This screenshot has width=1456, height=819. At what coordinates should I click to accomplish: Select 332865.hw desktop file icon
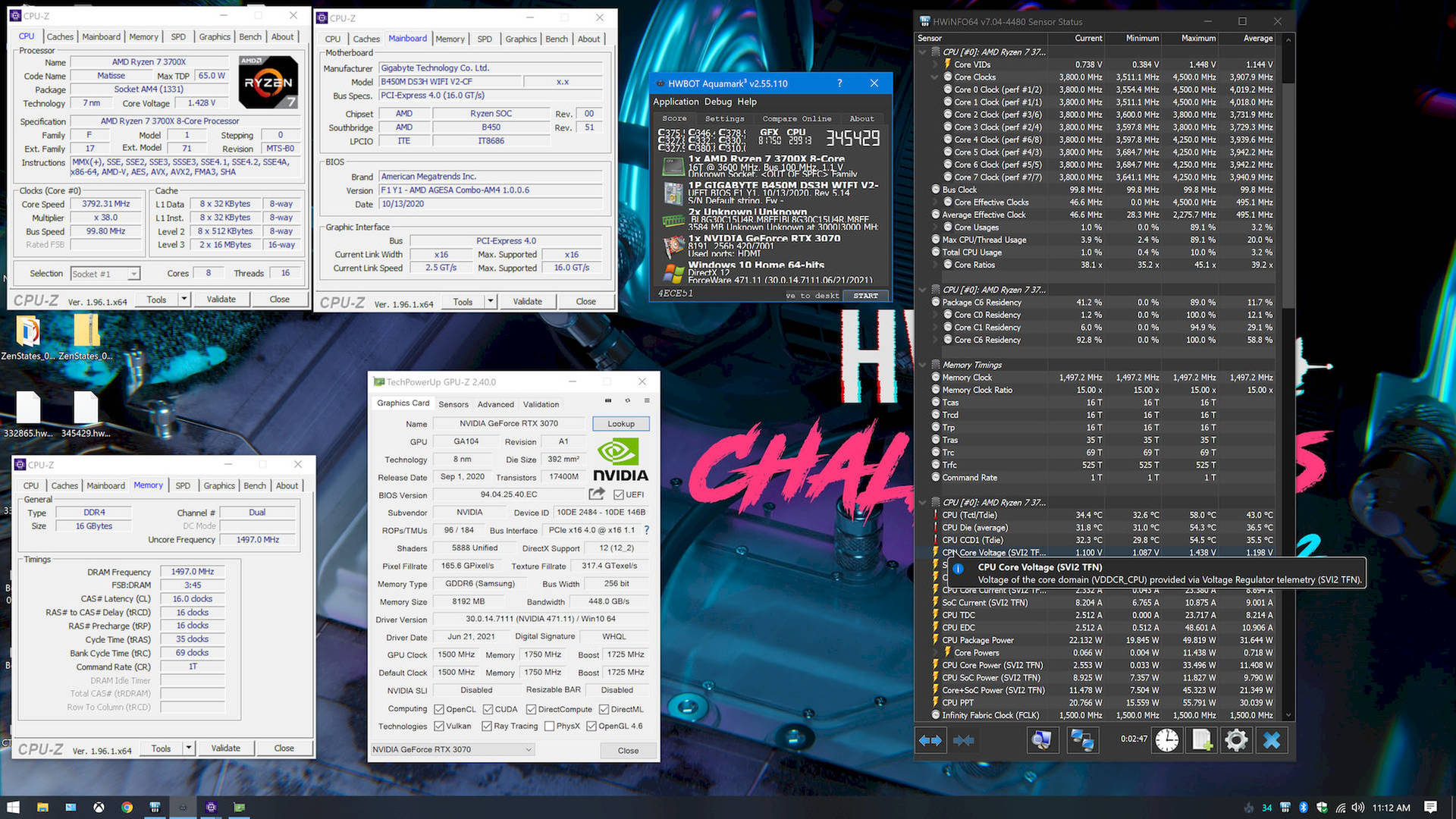(28, 415)
